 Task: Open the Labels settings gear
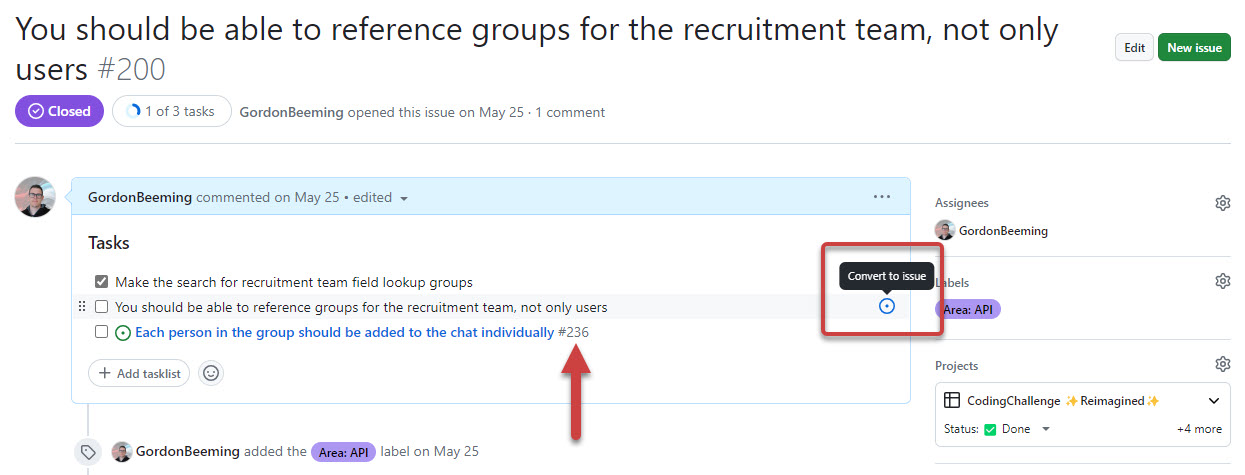(1222, 282)
